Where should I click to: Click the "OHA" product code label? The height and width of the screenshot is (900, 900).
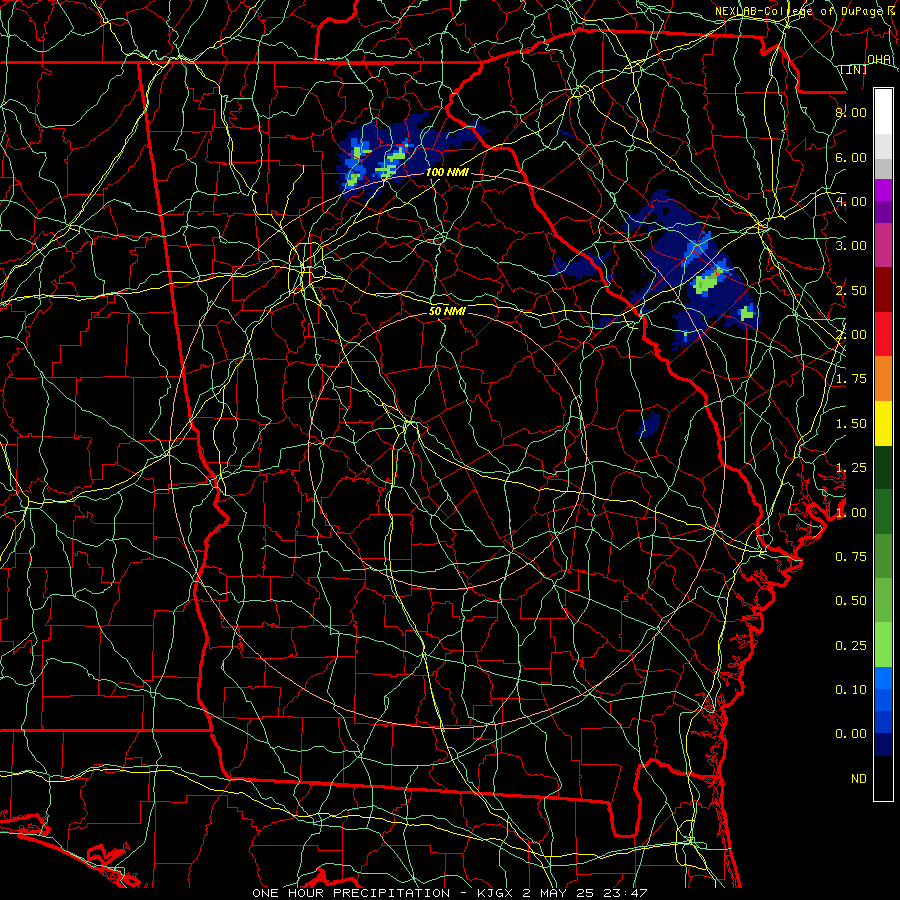tap(879, 60)
